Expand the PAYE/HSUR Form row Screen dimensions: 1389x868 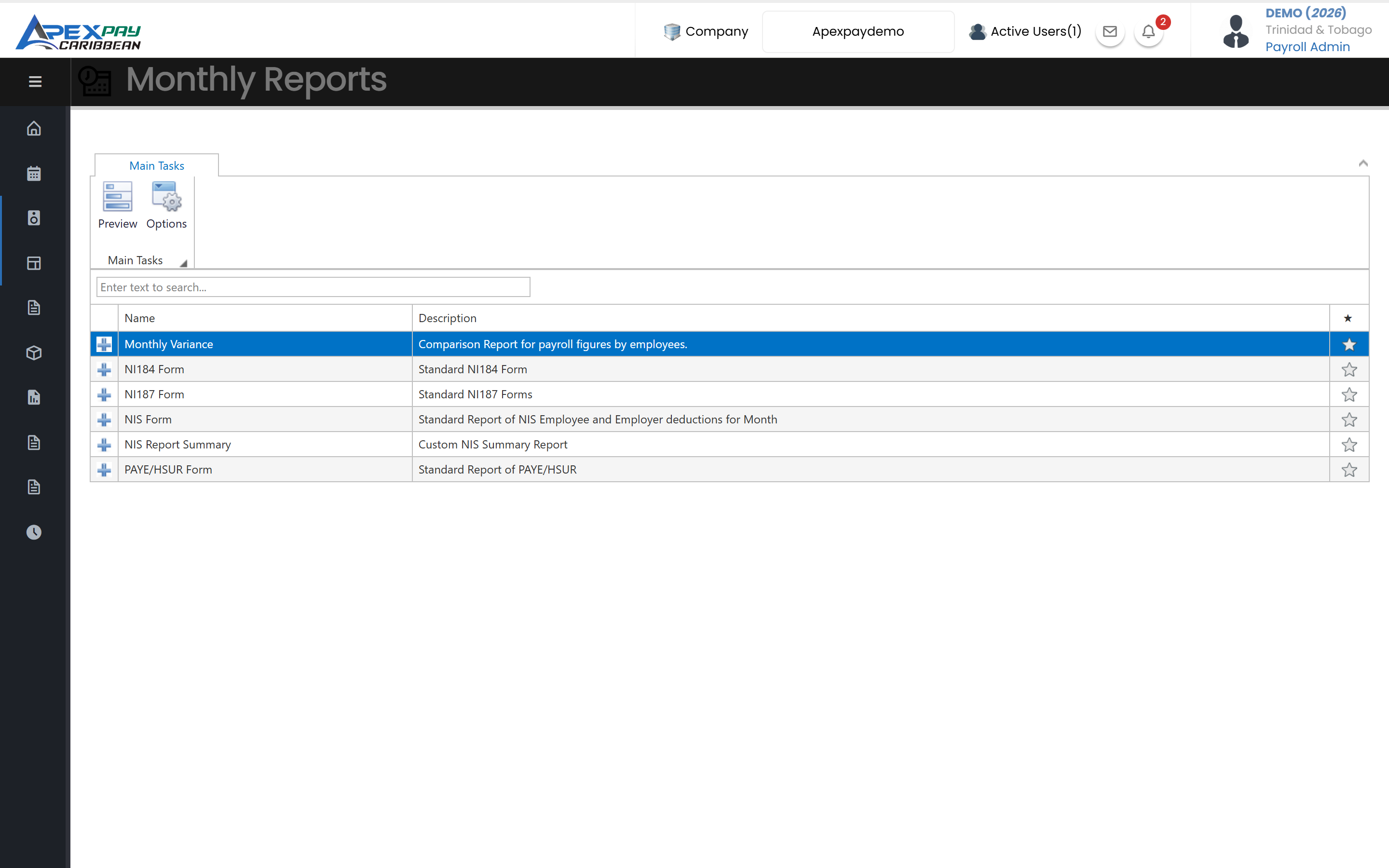pos(104,470)
